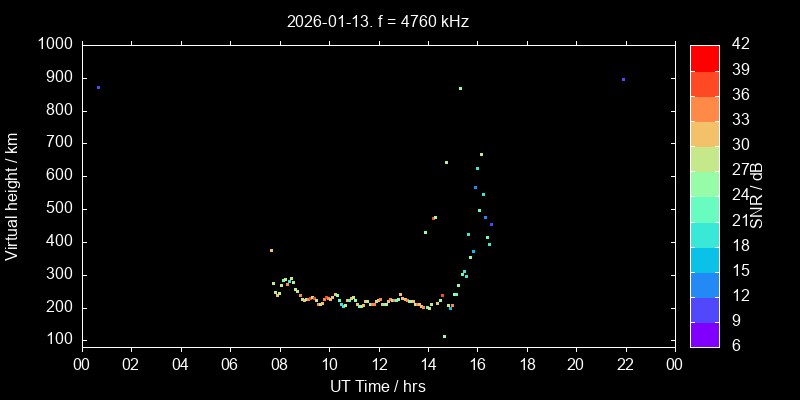This screenshot has width=800, height=400.
Task: Select the '18' tick on the time axis
Action: click(526, 364)
